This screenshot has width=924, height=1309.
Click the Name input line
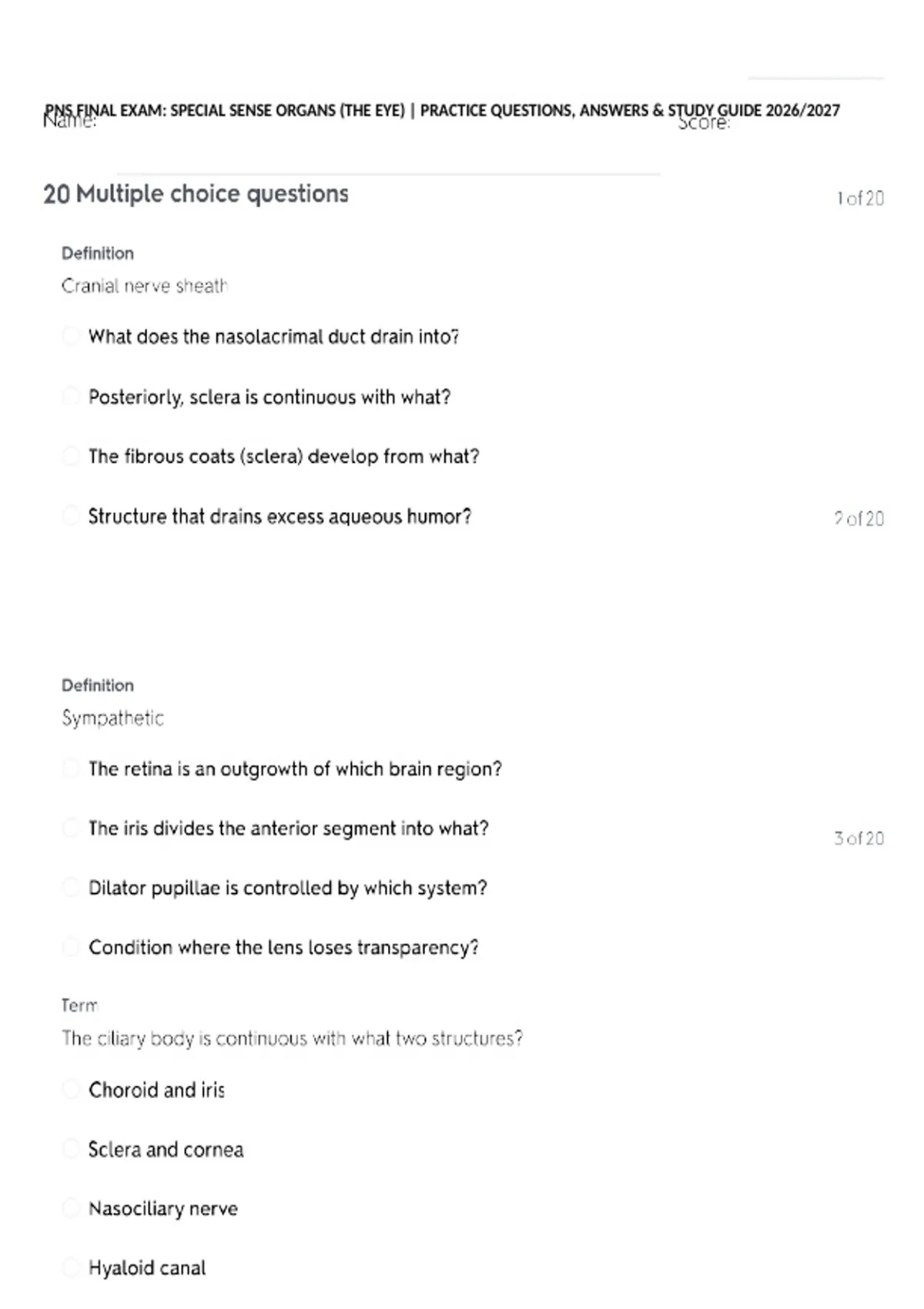pos(388,174)
